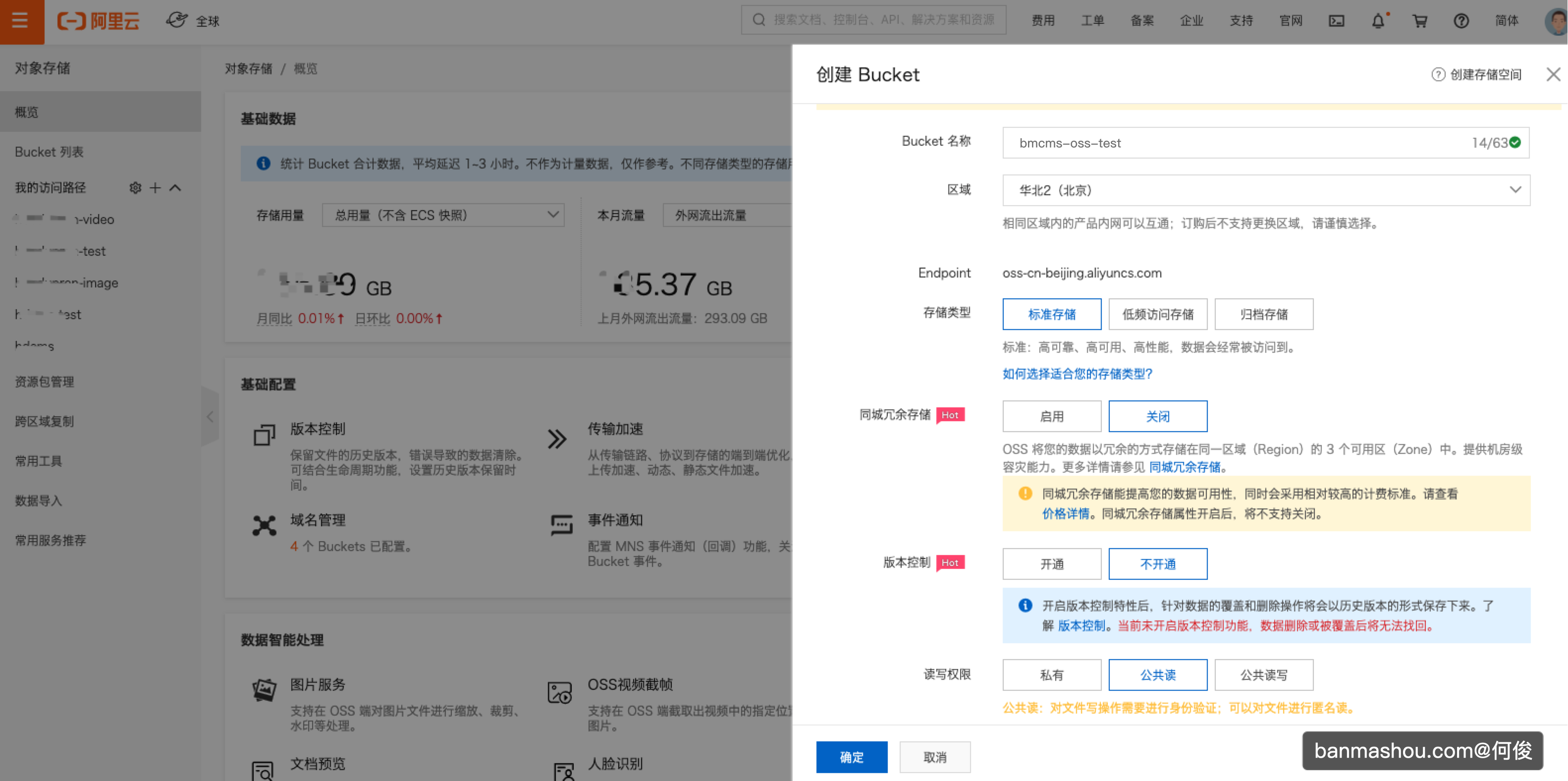1568x781 pixels.
Task: Close the 创建 Bucket panel
Action: click(x=1553, y=74)
